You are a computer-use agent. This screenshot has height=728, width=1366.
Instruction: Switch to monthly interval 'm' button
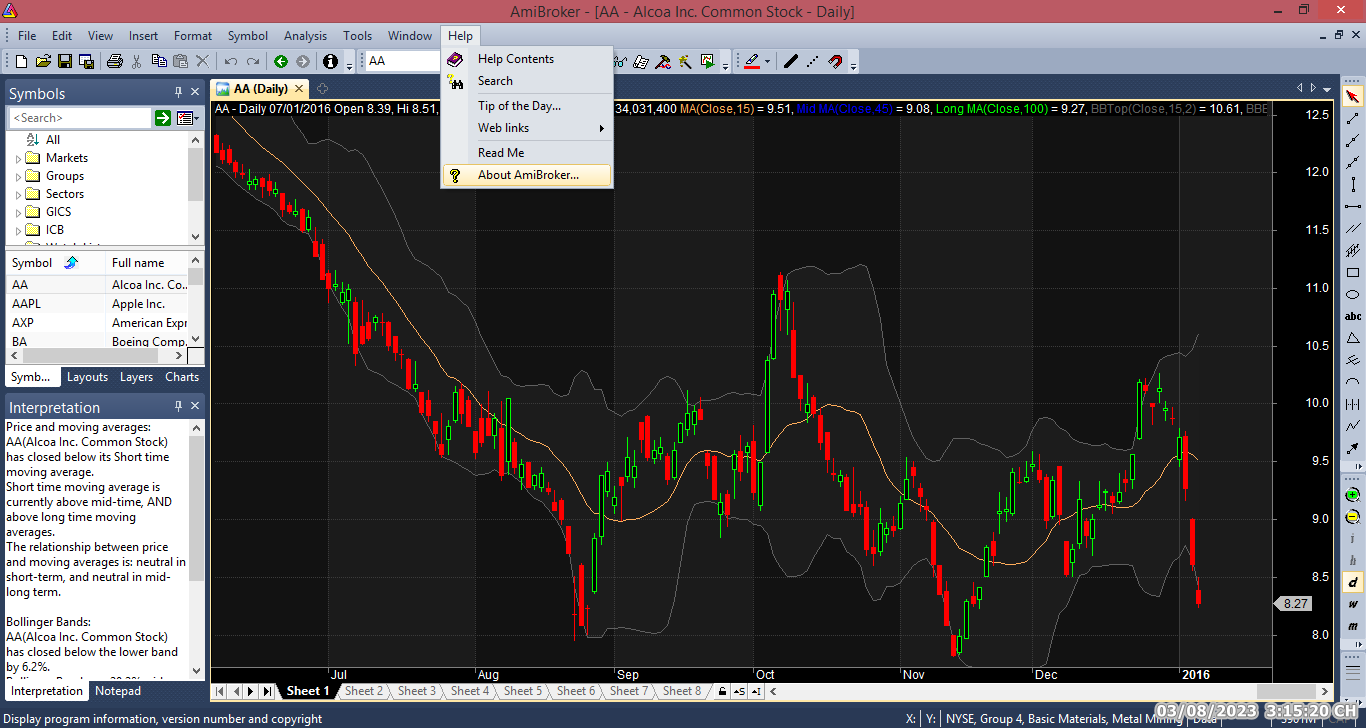click(x=1353, y=626)
